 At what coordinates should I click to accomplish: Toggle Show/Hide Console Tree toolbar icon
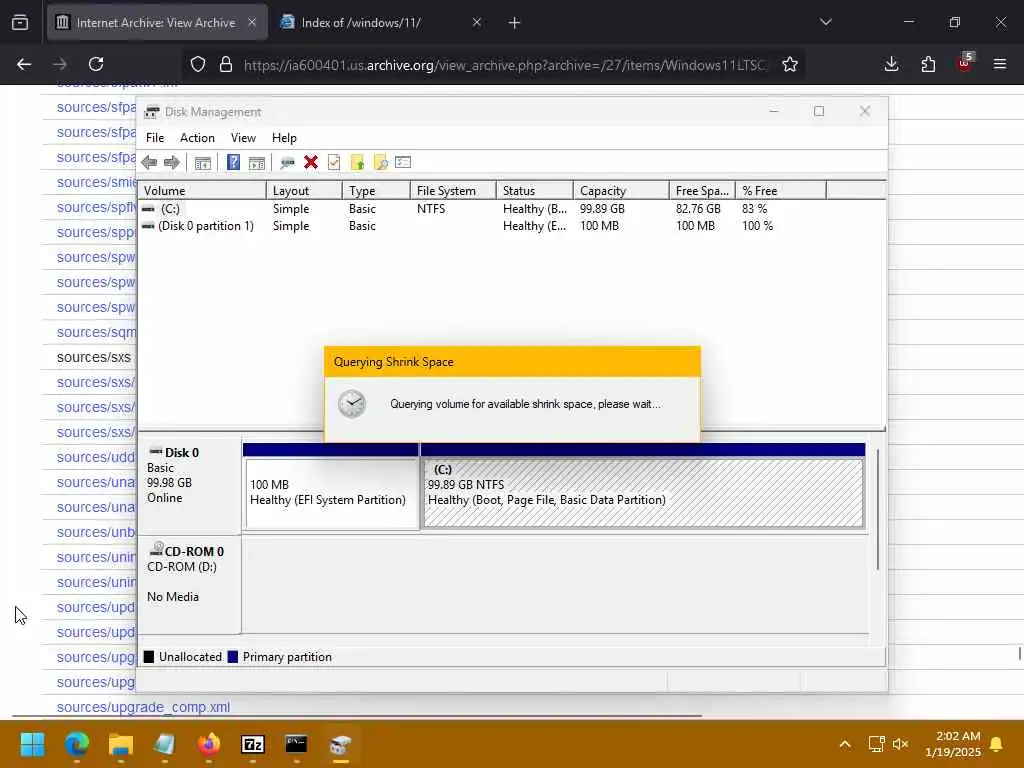(202, 163)
